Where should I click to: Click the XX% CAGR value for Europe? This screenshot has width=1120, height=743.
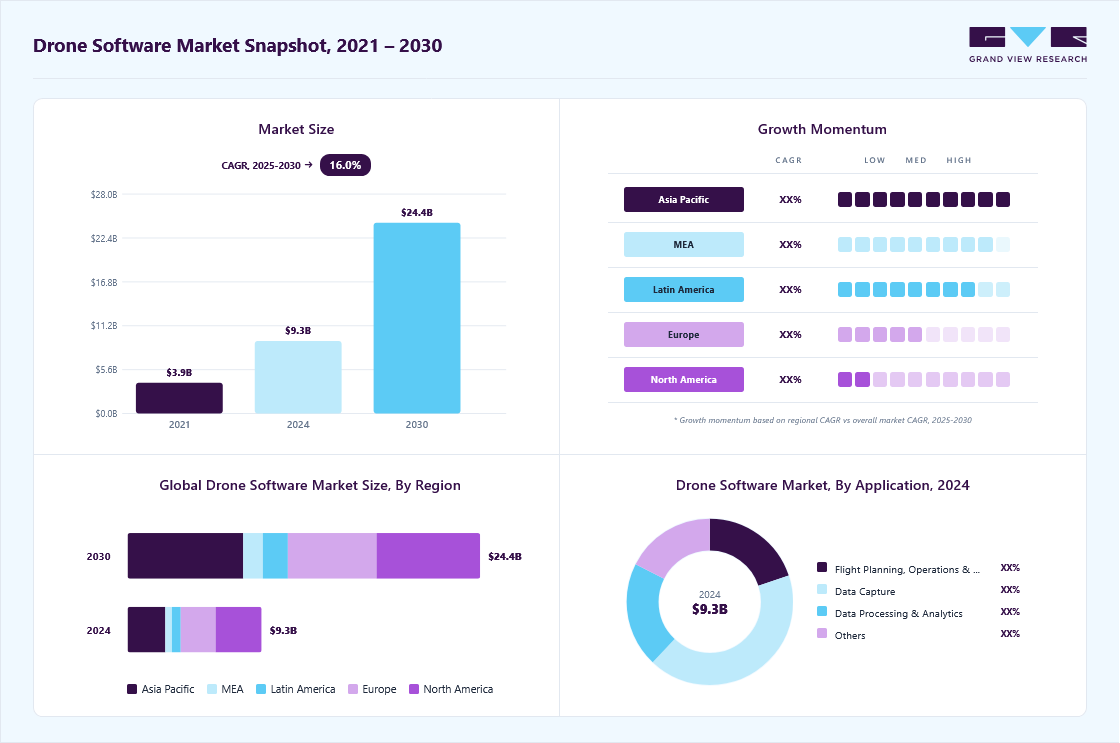pyautogui.click(x=790, y=334)
